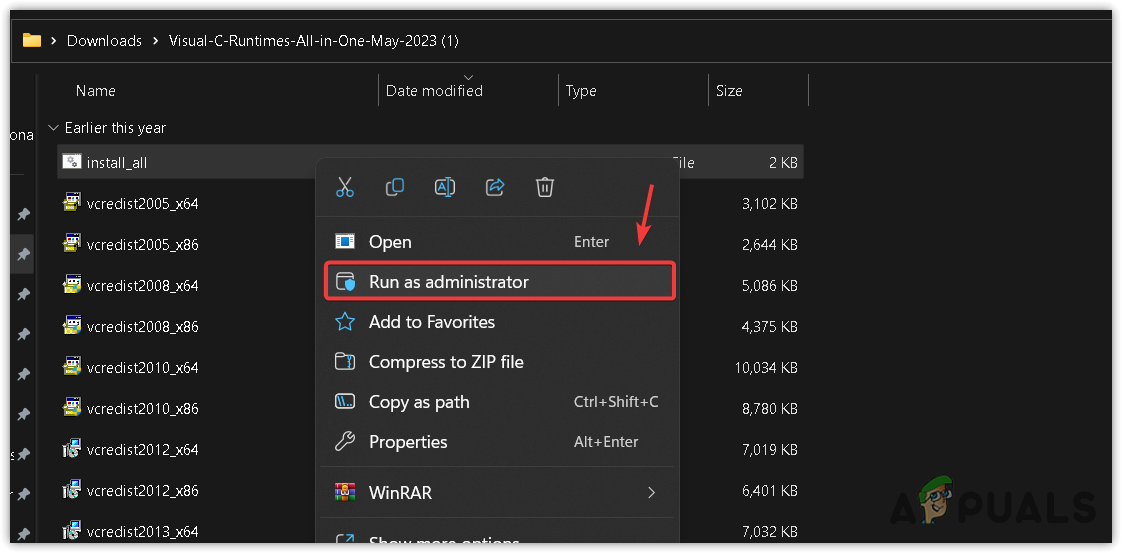The width and height of the screenshot is (1122, 553).
Task: Choose Compress to ZIP file
Action: 446,362
